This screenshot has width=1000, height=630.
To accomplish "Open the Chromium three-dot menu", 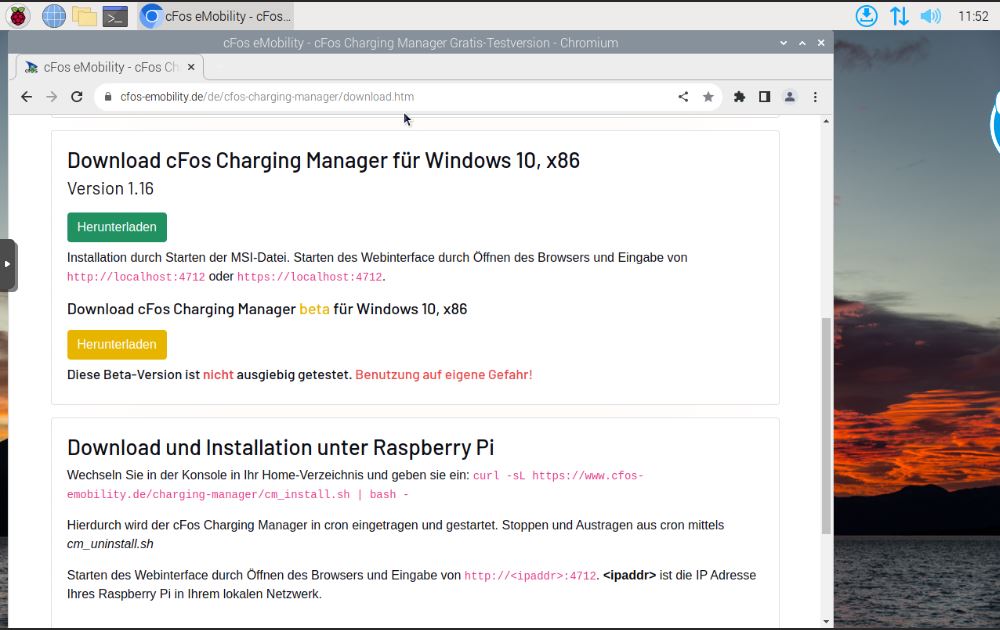I will click(x=815, y=97).
